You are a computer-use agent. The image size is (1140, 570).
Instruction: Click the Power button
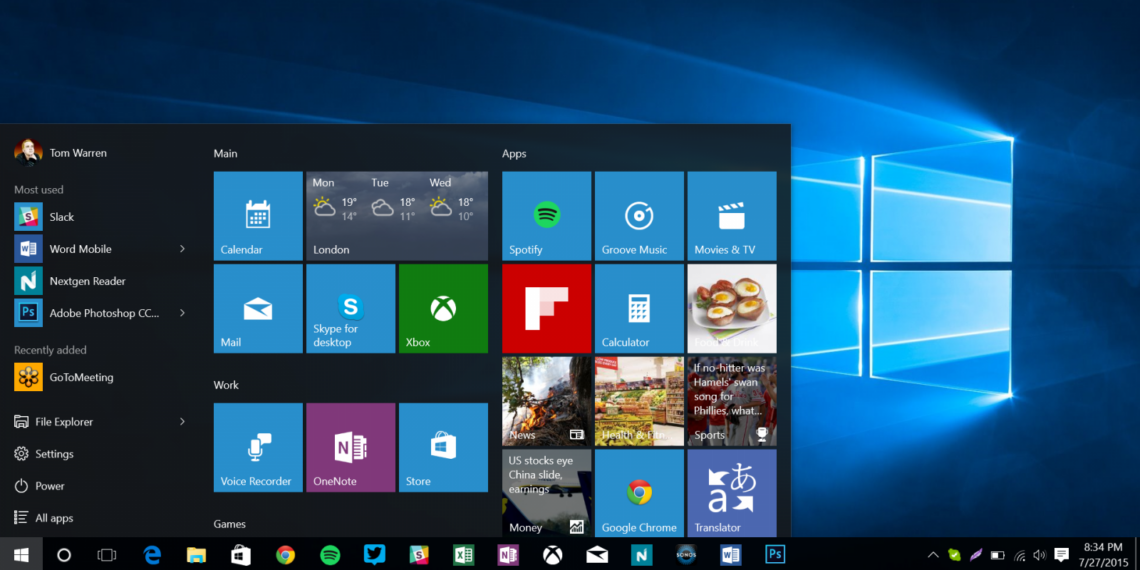(50, 486)
